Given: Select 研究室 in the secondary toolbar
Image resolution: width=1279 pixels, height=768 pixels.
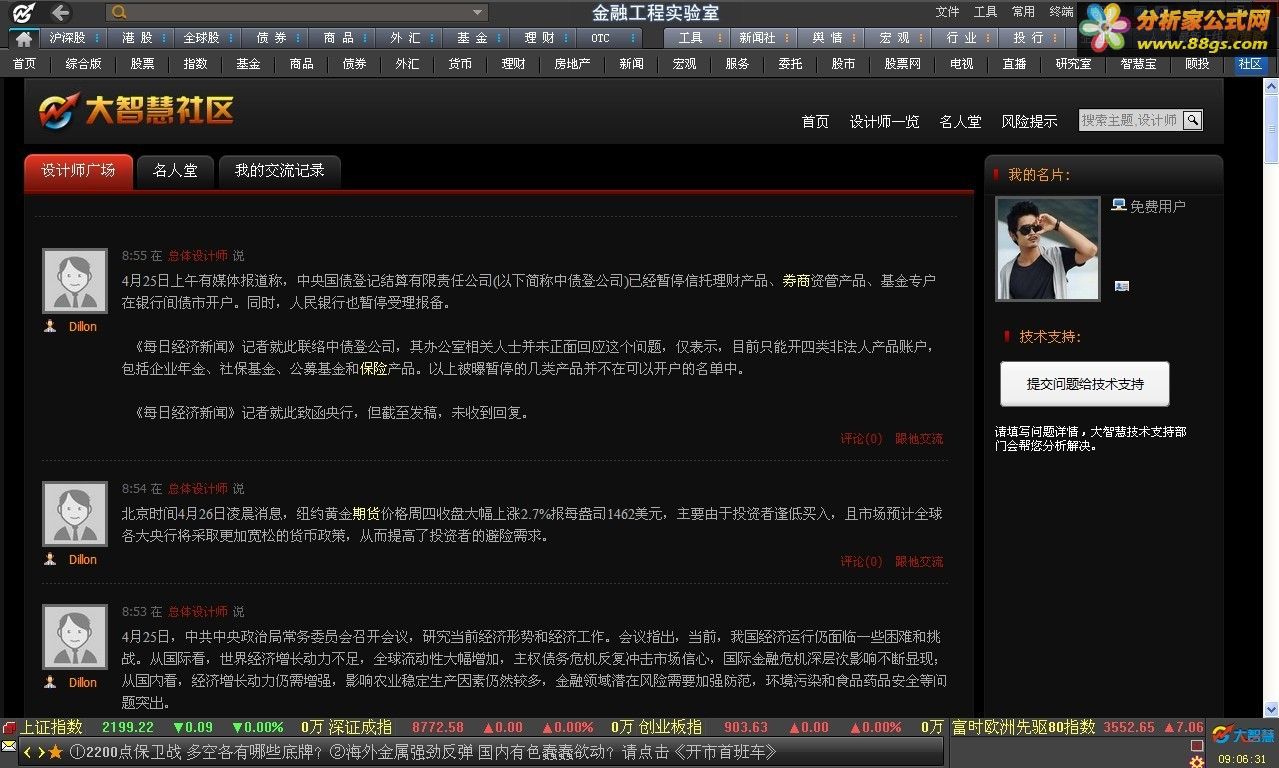Looking at the screenshot, I should pos(1073,63).
